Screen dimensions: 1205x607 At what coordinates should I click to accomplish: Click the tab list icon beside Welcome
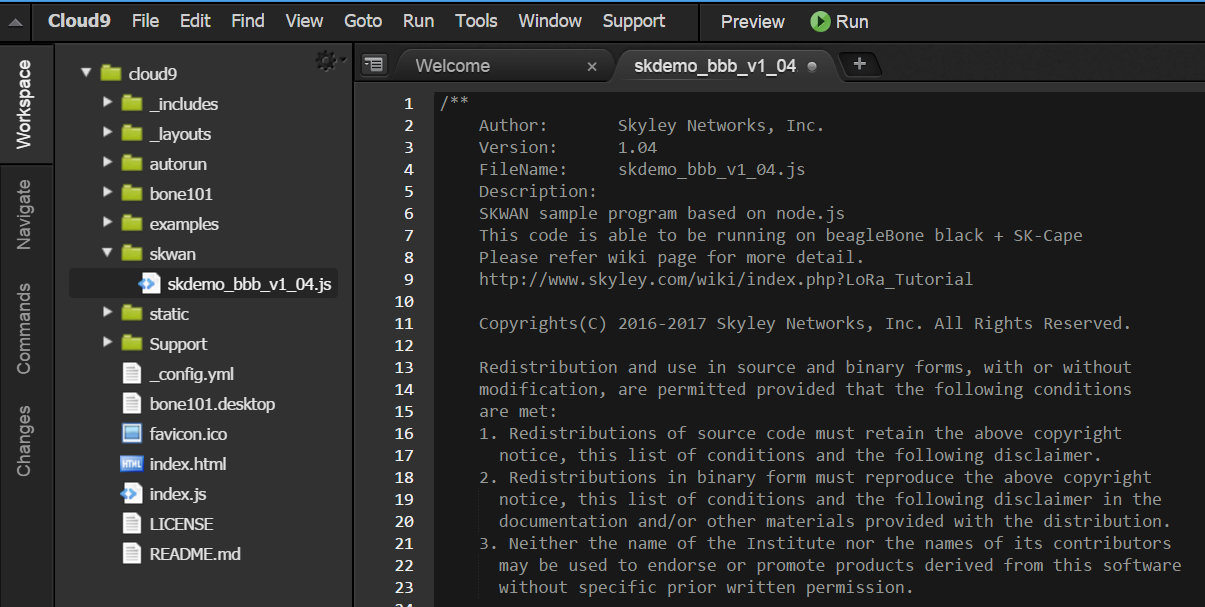[374, 65]
